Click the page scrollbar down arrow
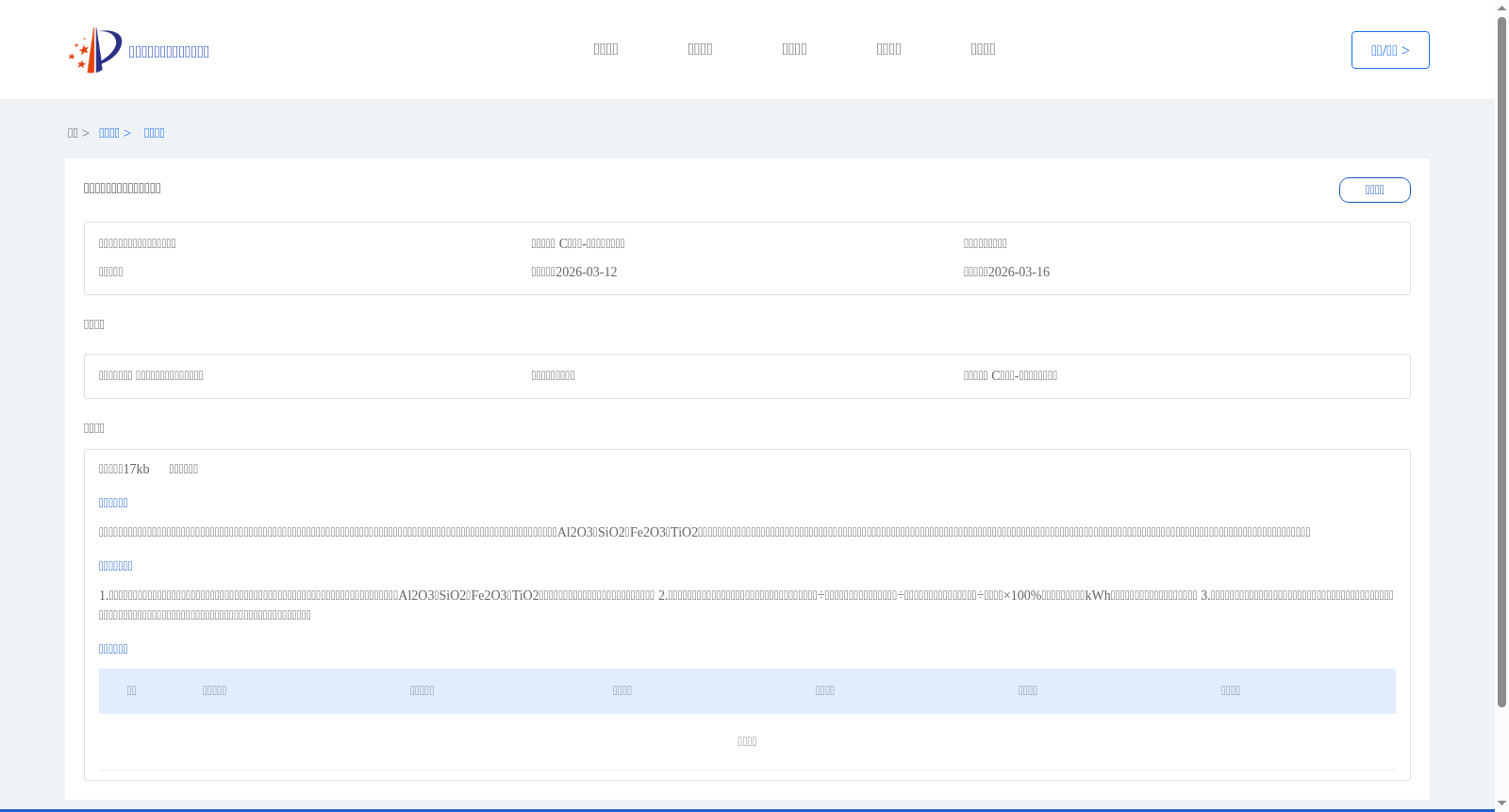The height and width of the screenshot is (812, 1509). (x=1501, y=804)
